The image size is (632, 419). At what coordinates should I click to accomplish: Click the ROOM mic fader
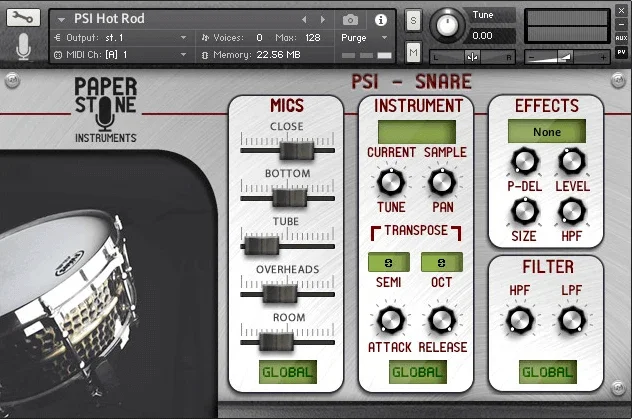276,342
